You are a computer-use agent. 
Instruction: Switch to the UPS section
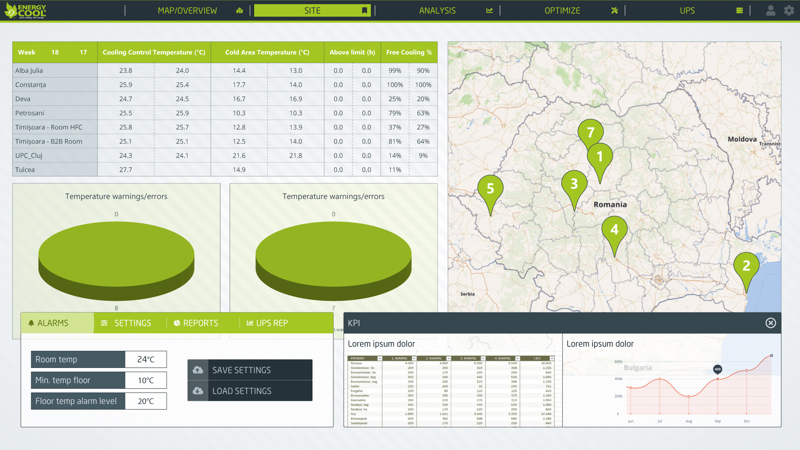687,11
